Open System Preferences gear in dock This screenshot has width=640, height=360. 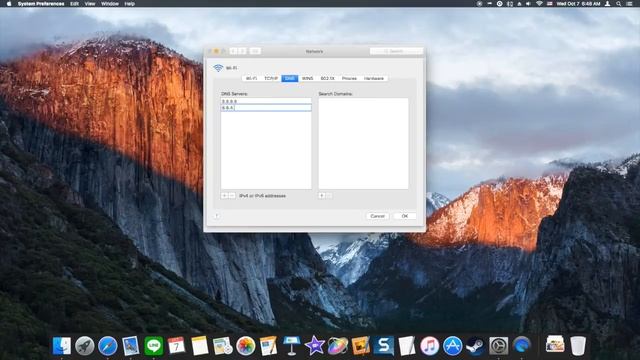pyautogui.click(x=499, y=346)
